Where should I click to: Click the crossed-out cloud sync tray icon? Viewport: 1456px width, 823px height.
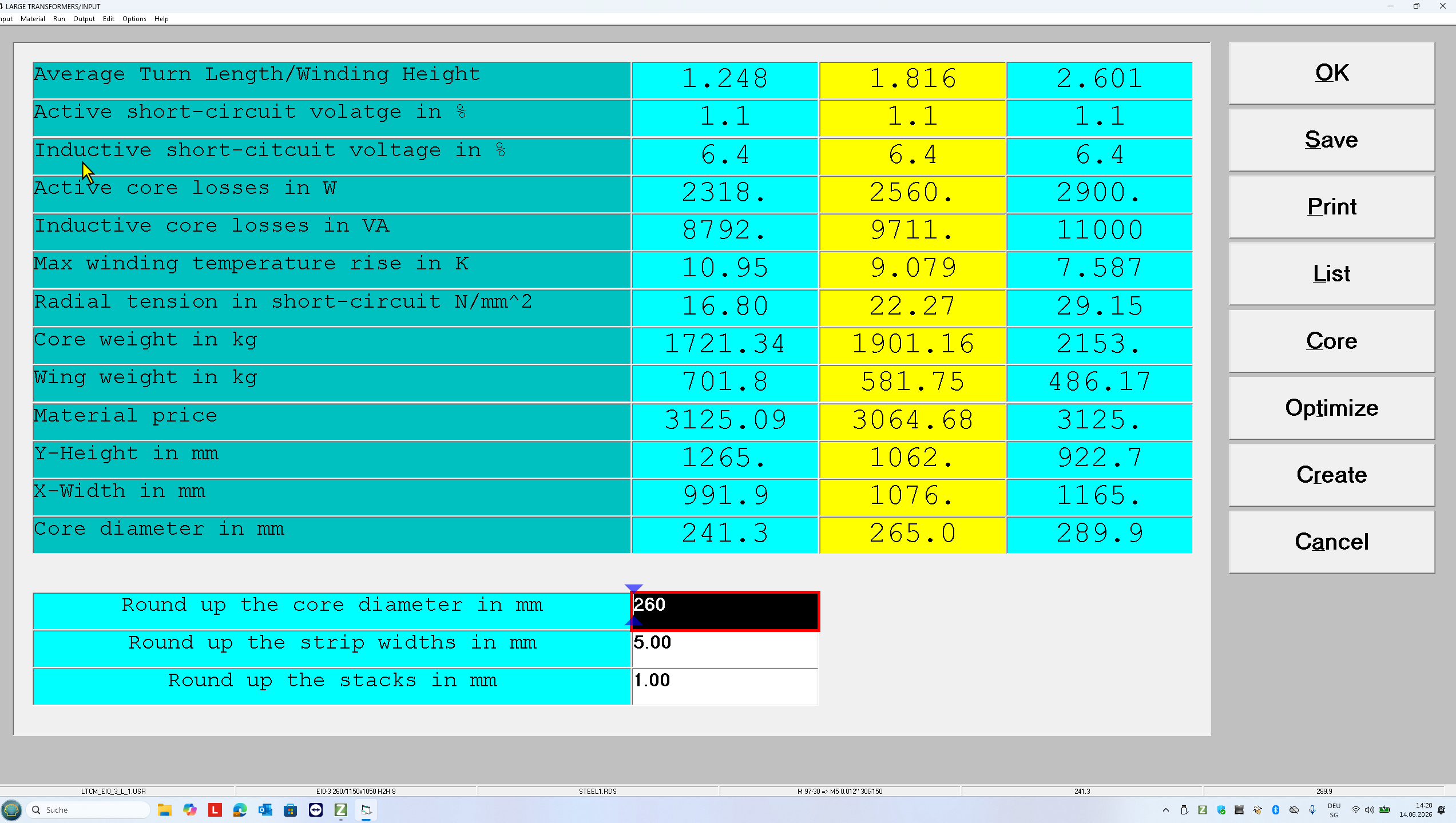1294,810
